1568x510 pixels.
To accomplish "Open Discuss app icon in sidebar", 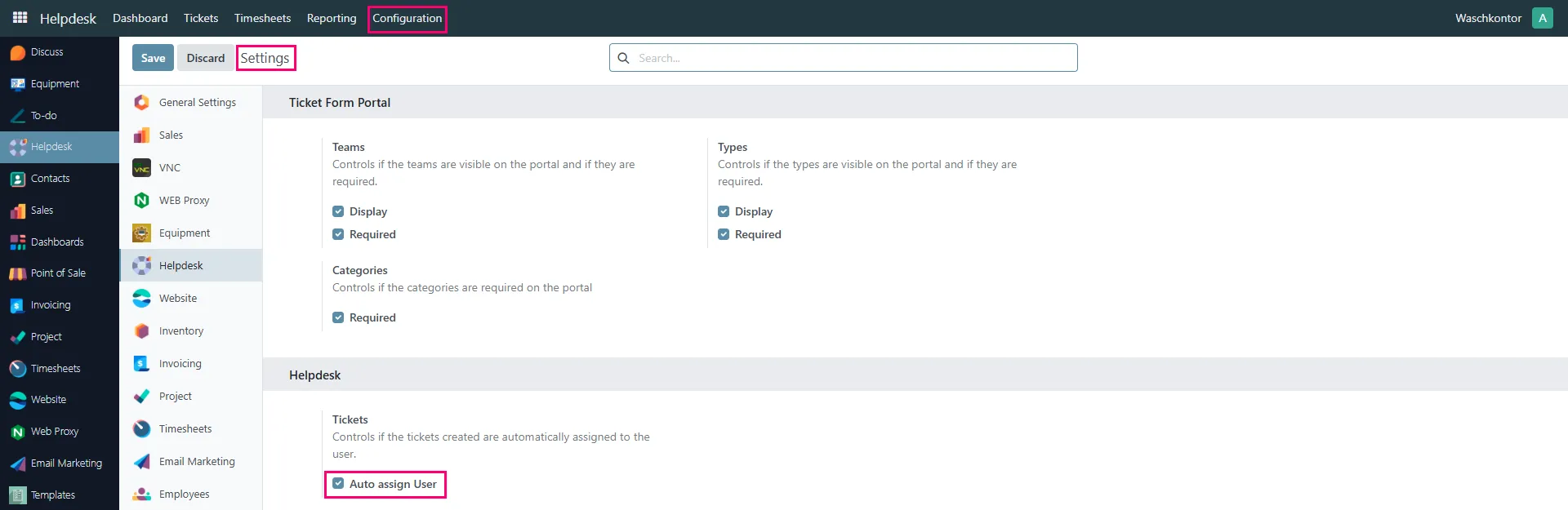I will (18, 52).
